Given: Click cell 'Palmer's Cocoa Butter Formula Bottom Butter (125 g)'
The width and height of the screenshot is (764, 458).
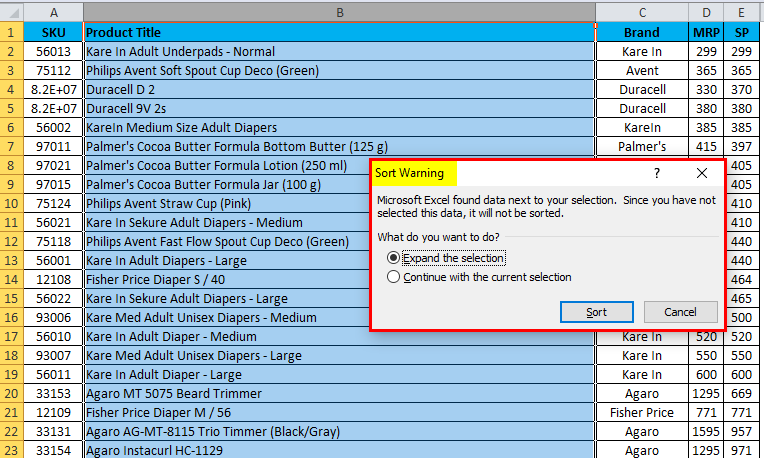Looking at the screenshot, I should (340, 146).
